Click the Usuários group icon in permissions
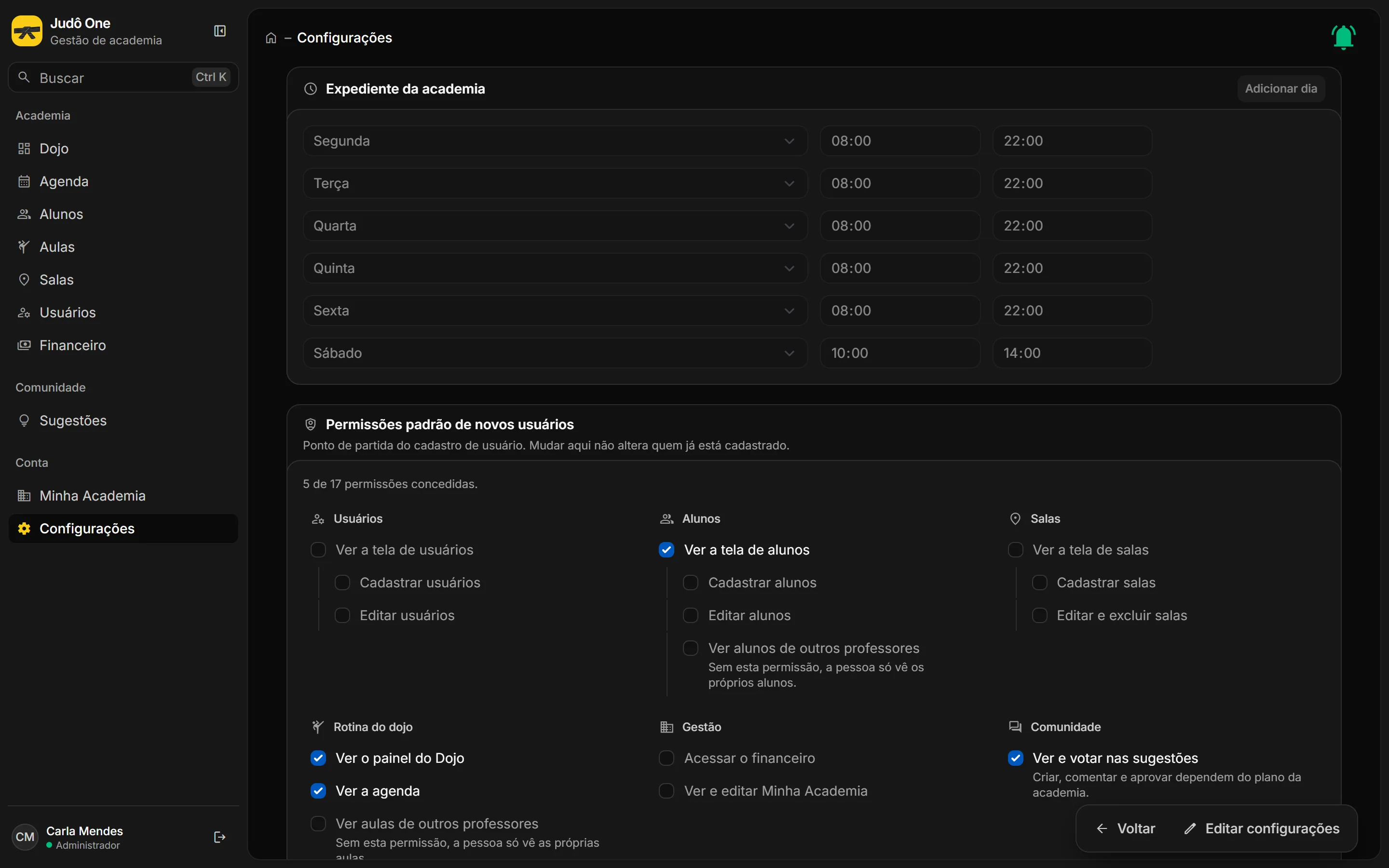 click(x=318, y=519)
